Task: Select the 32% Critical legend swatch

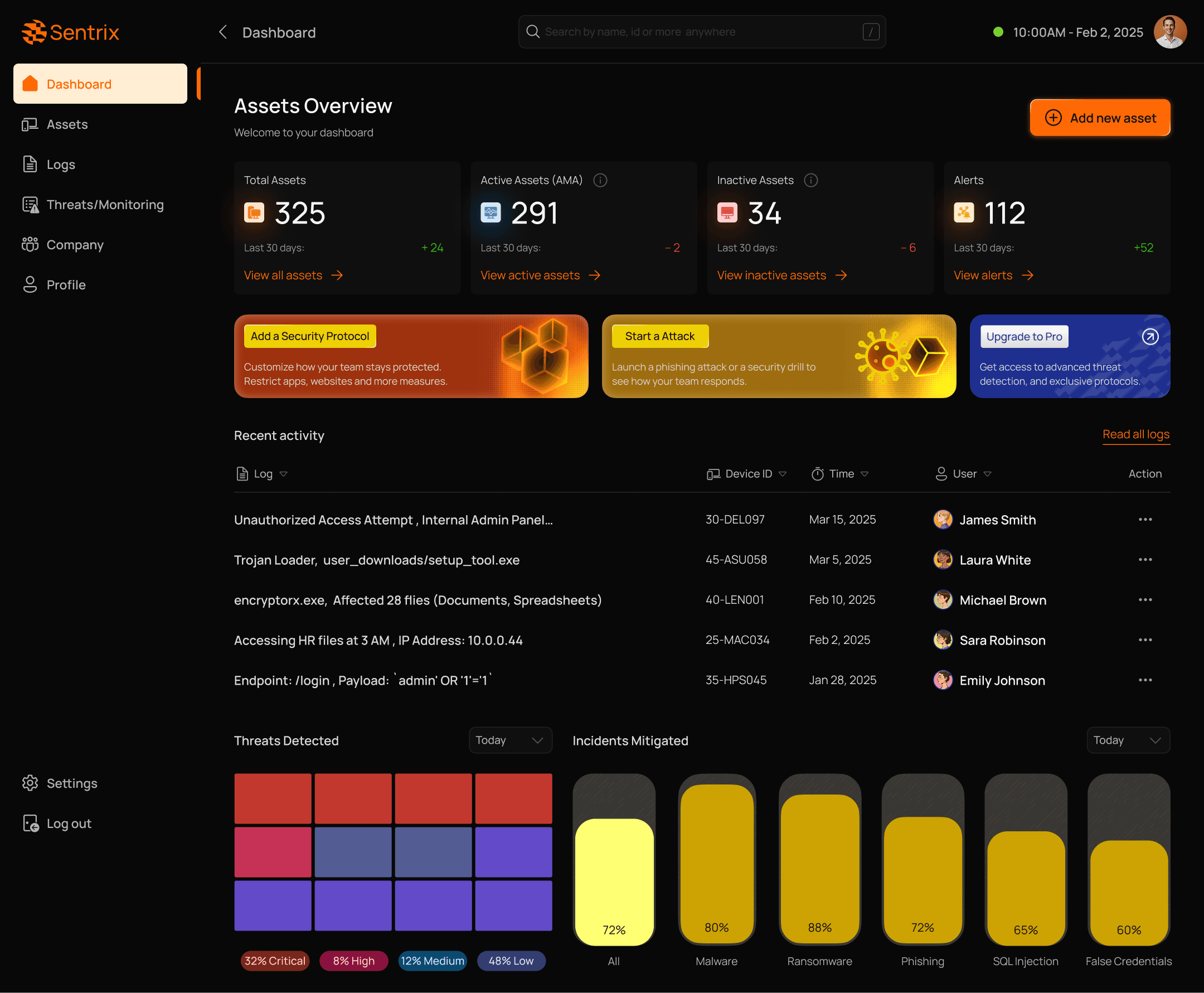Action: coord(274,961)
